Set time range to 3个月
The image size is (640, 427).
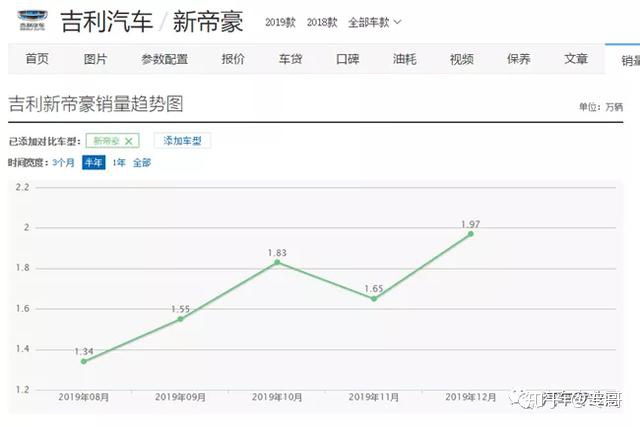click(64, 162)
